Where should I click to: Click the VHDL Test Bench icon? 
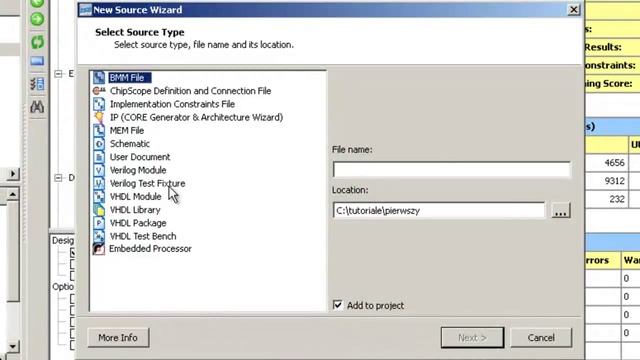click(x=99, y=236)
